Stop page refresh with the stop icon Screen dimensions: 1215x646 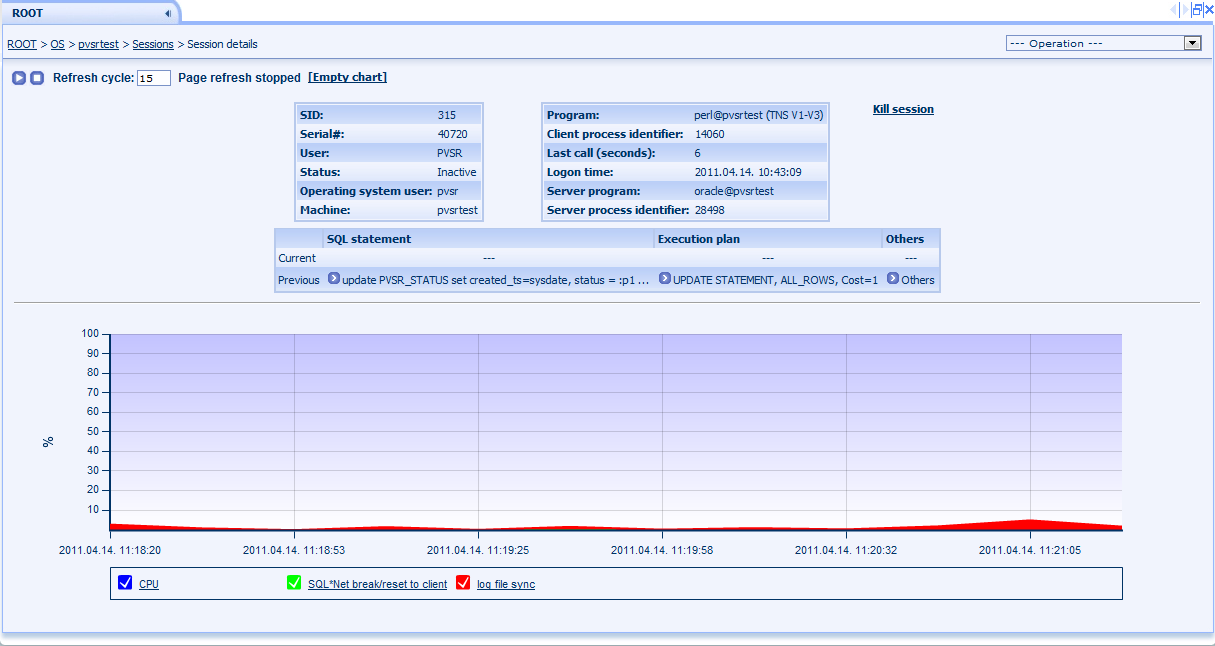click(37, 78)
